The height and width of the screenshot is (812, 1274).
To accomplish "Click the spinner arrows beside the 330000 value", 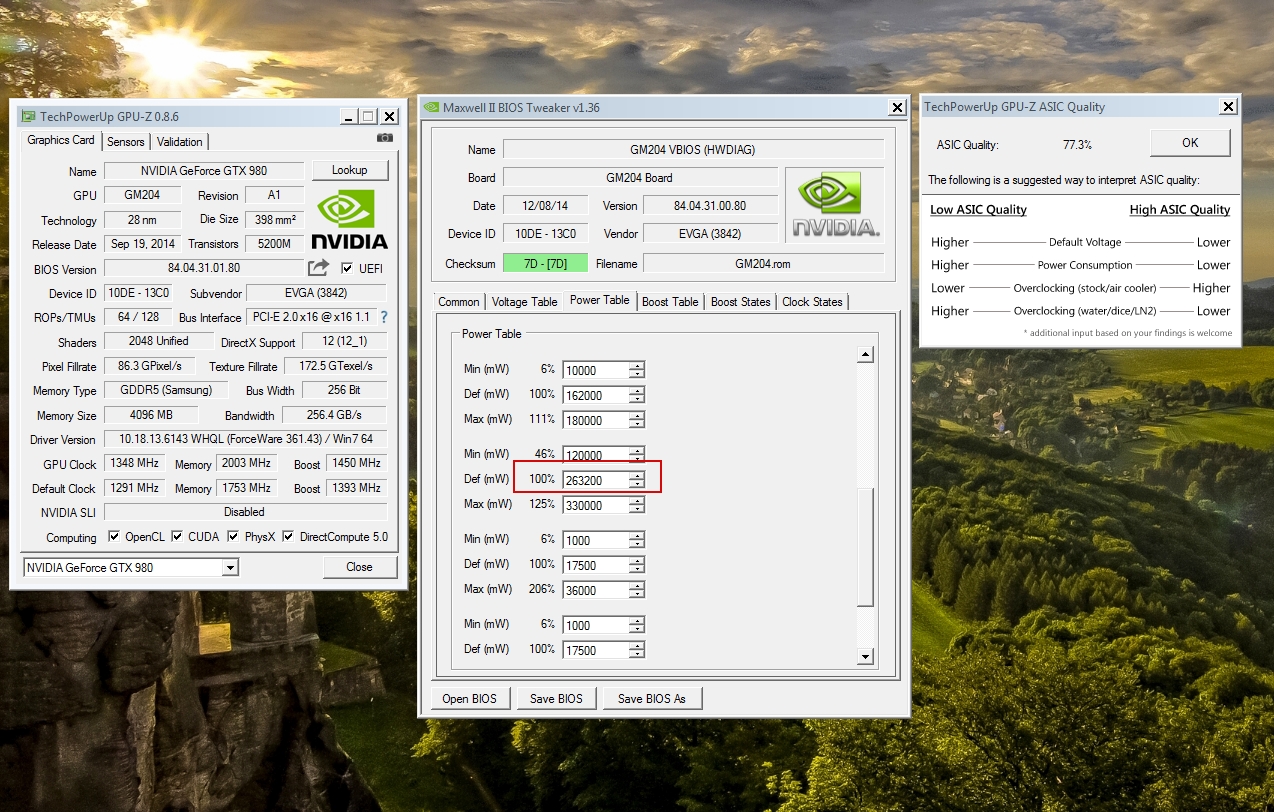I will coord(636,505).
